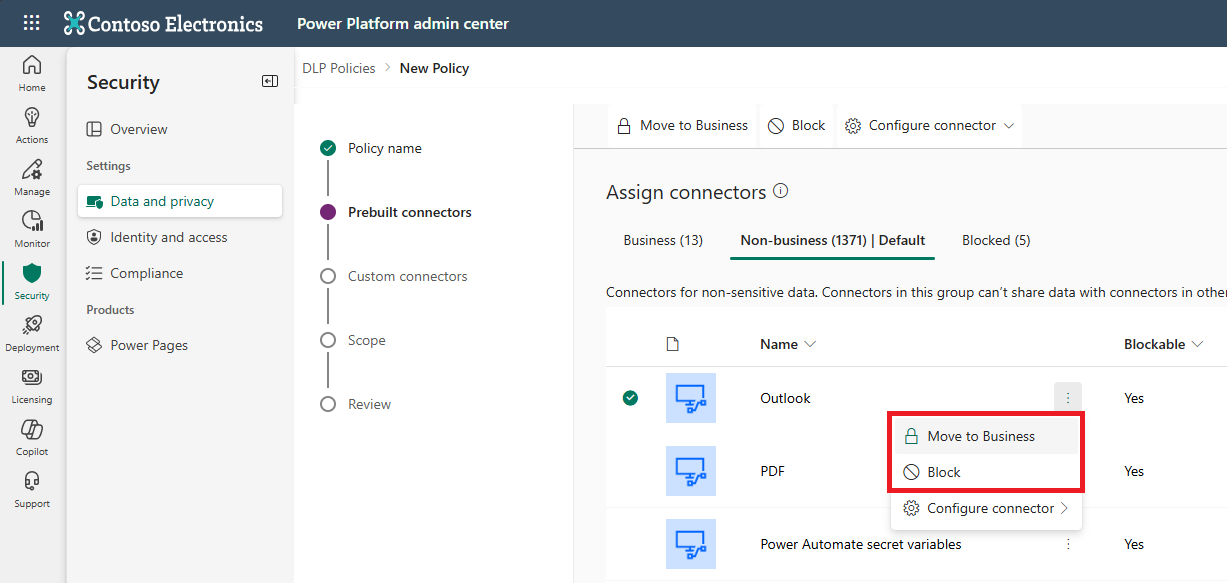This screenshot has width=1227, height=583.
Task: Click Power Automate secret variables icon
Action: [691, 544]
